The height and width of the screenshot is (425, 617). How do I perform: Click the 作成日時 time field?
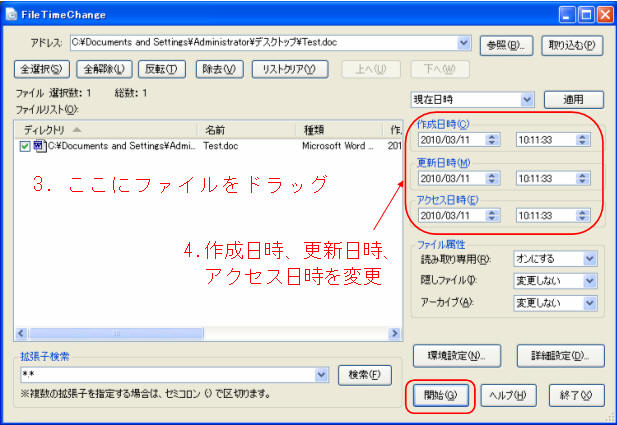pos(546,139)
